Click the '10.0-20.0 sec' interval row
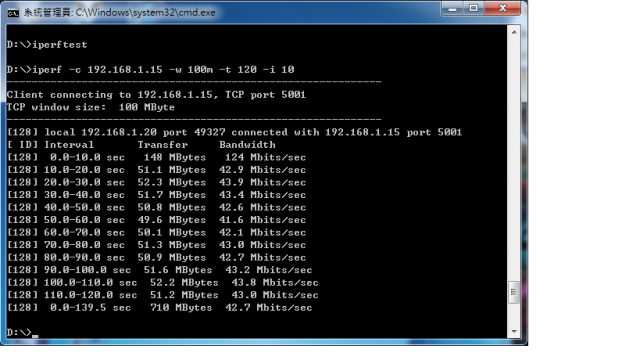640x360 pixels. pyautogui.click(x=84, y=170)
